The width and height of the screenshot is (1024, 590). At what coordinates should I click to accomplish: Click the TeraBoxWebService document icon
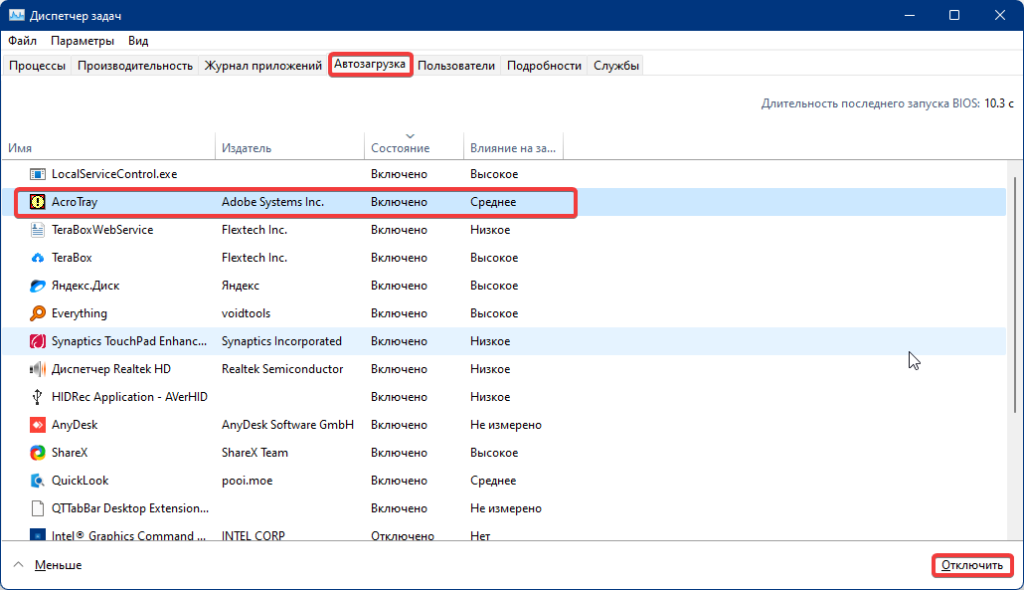pos(38,230)
